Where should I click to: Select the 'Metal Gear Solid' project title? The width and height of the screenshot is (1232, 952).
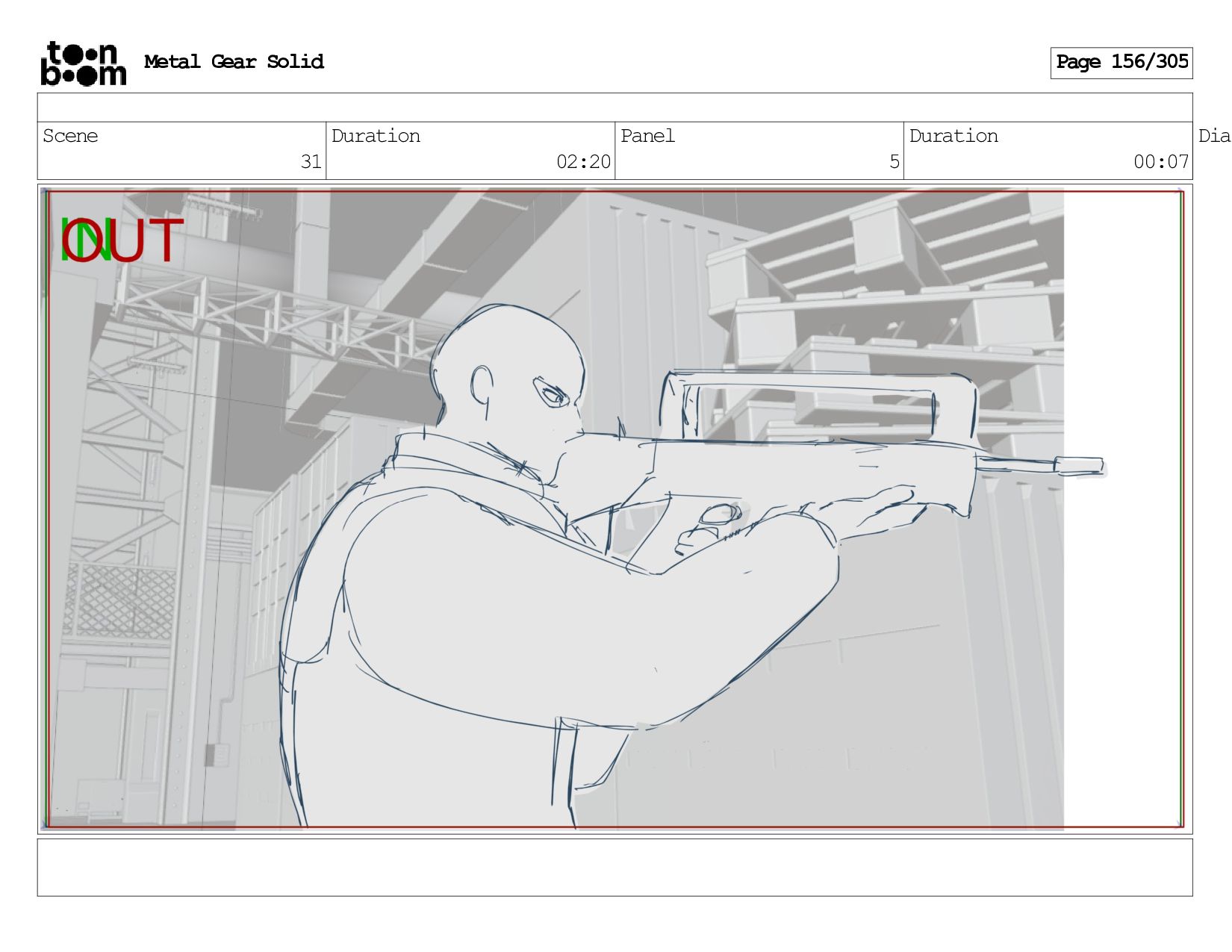click(234, 62)
